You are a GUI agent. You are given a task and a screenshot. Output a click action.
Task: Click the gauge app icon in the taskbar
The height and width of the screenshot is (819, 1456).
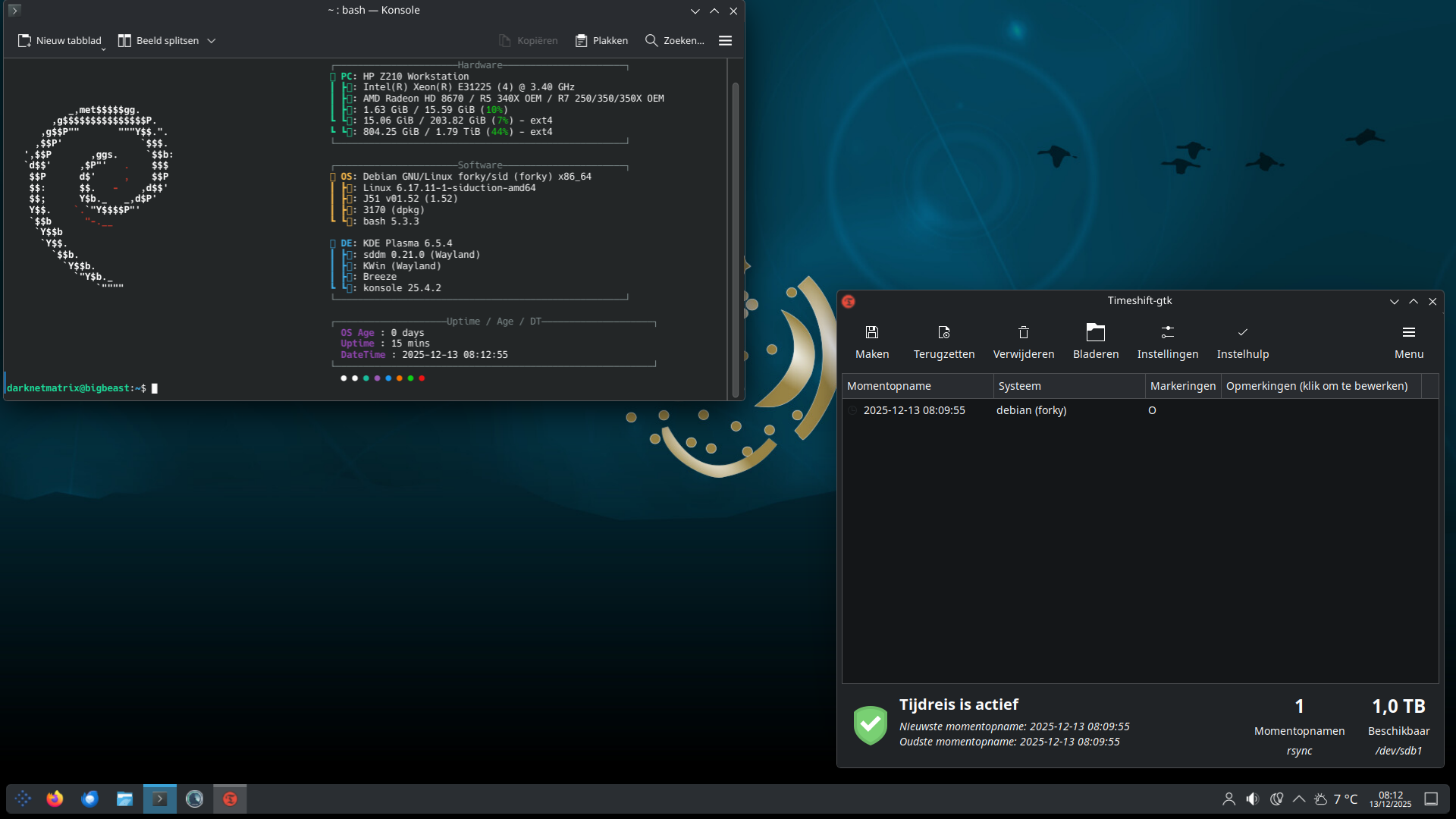194,799
